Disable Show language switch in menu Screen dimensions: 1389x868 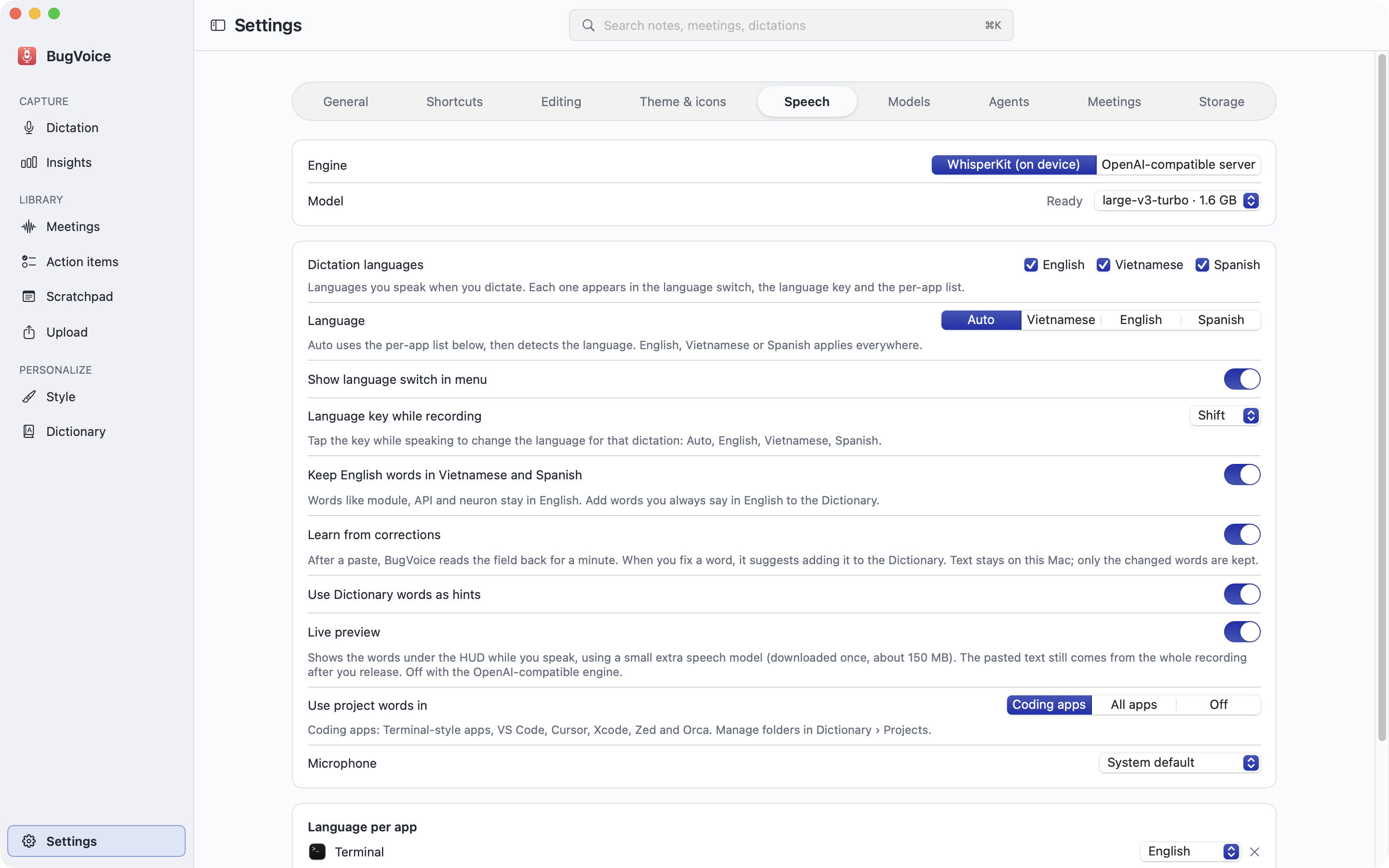tap(1241, 379)
